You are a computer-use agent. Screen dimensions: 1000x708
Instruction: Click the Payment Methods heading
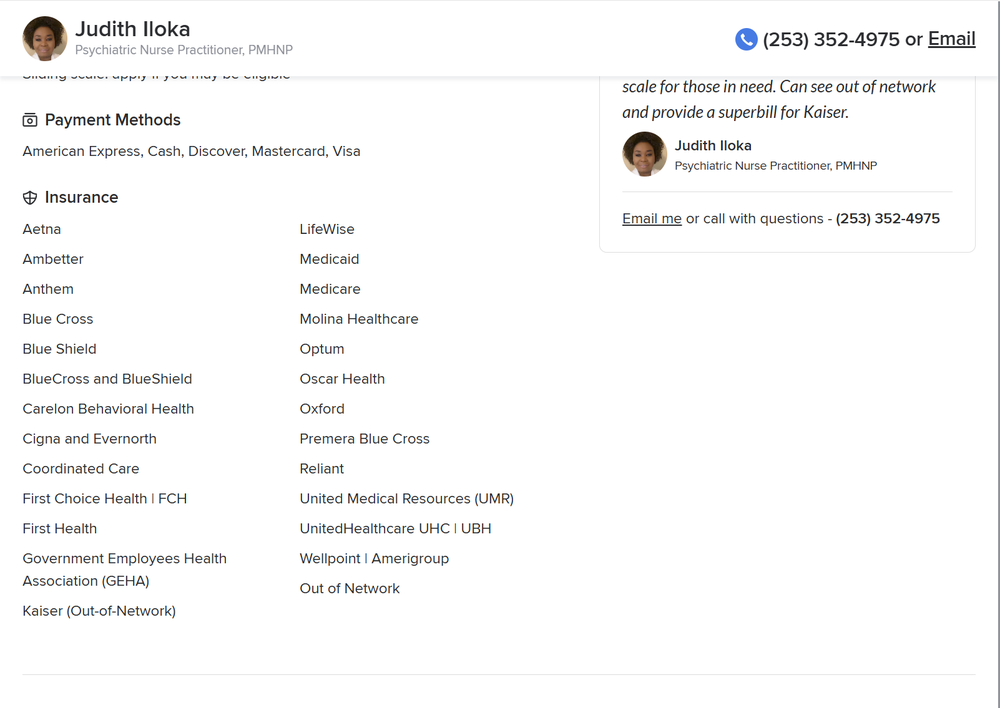pyautogui.click(x=113, y=120)
